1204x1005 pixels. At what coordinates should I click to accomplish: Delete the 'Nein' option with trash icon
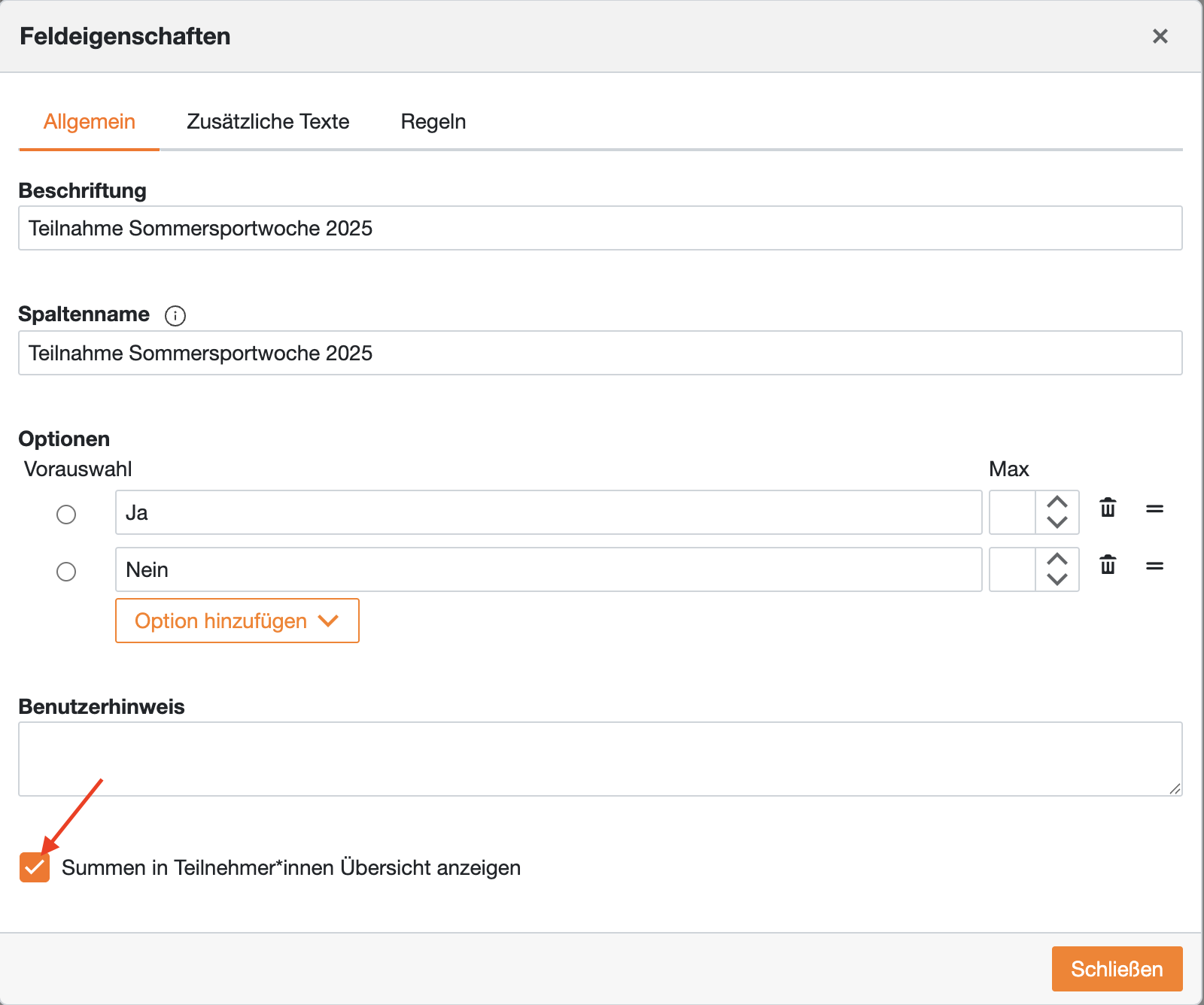pos(1108,565)
